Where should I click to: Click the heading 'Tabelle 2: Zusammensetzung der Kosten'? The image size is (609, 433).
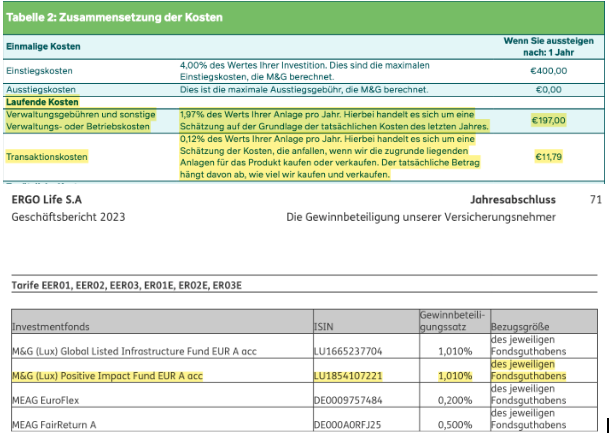pos(115,17)
